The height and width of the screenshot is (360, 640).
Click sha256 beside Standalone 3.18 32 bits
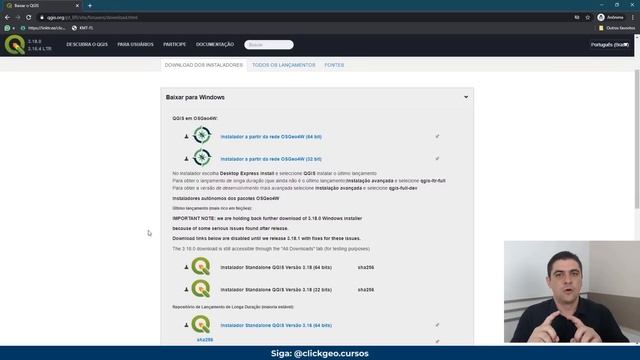click(366, 290)
